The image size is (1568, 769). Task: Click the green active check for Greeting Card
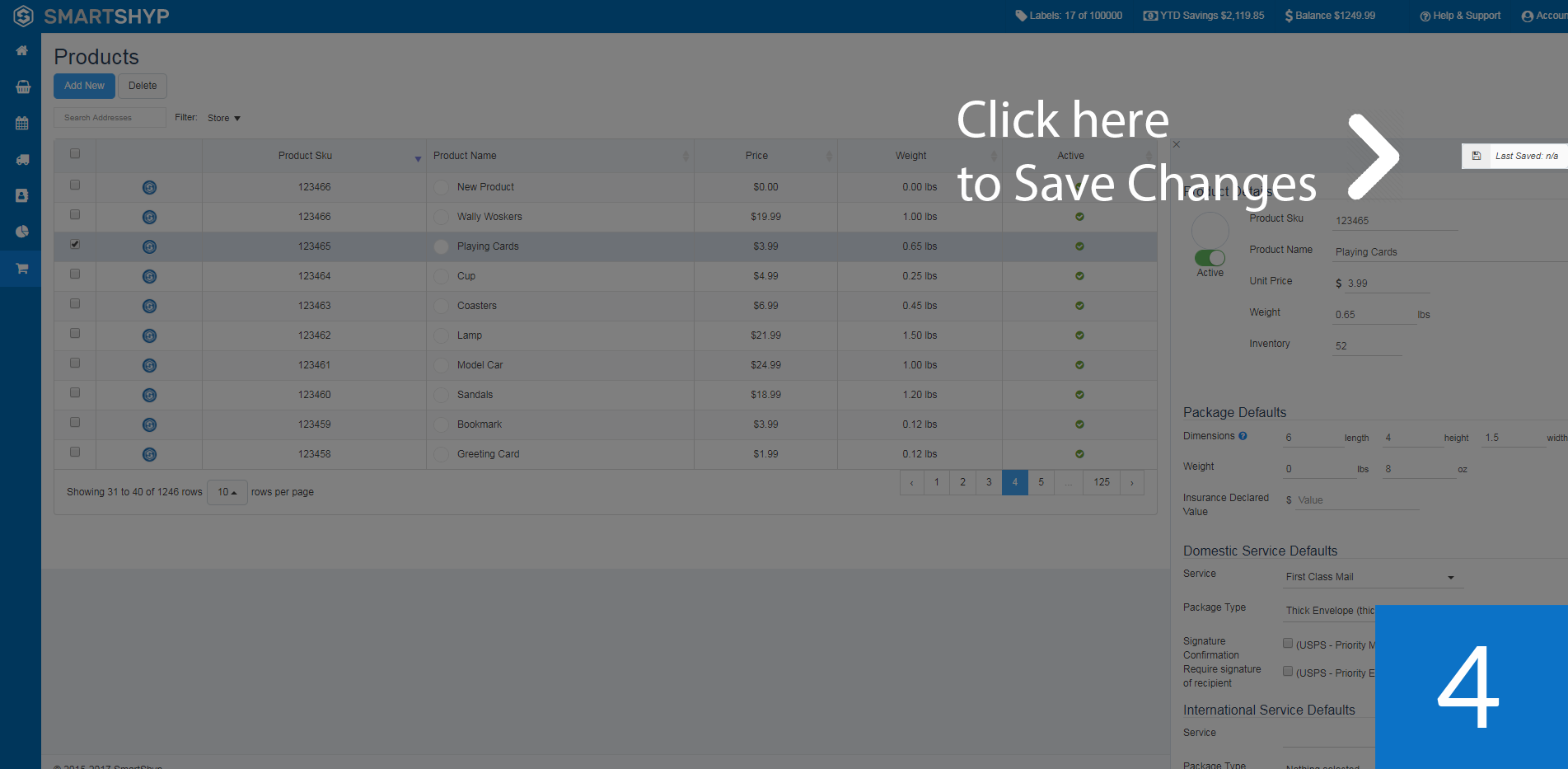pos(1079,454)
